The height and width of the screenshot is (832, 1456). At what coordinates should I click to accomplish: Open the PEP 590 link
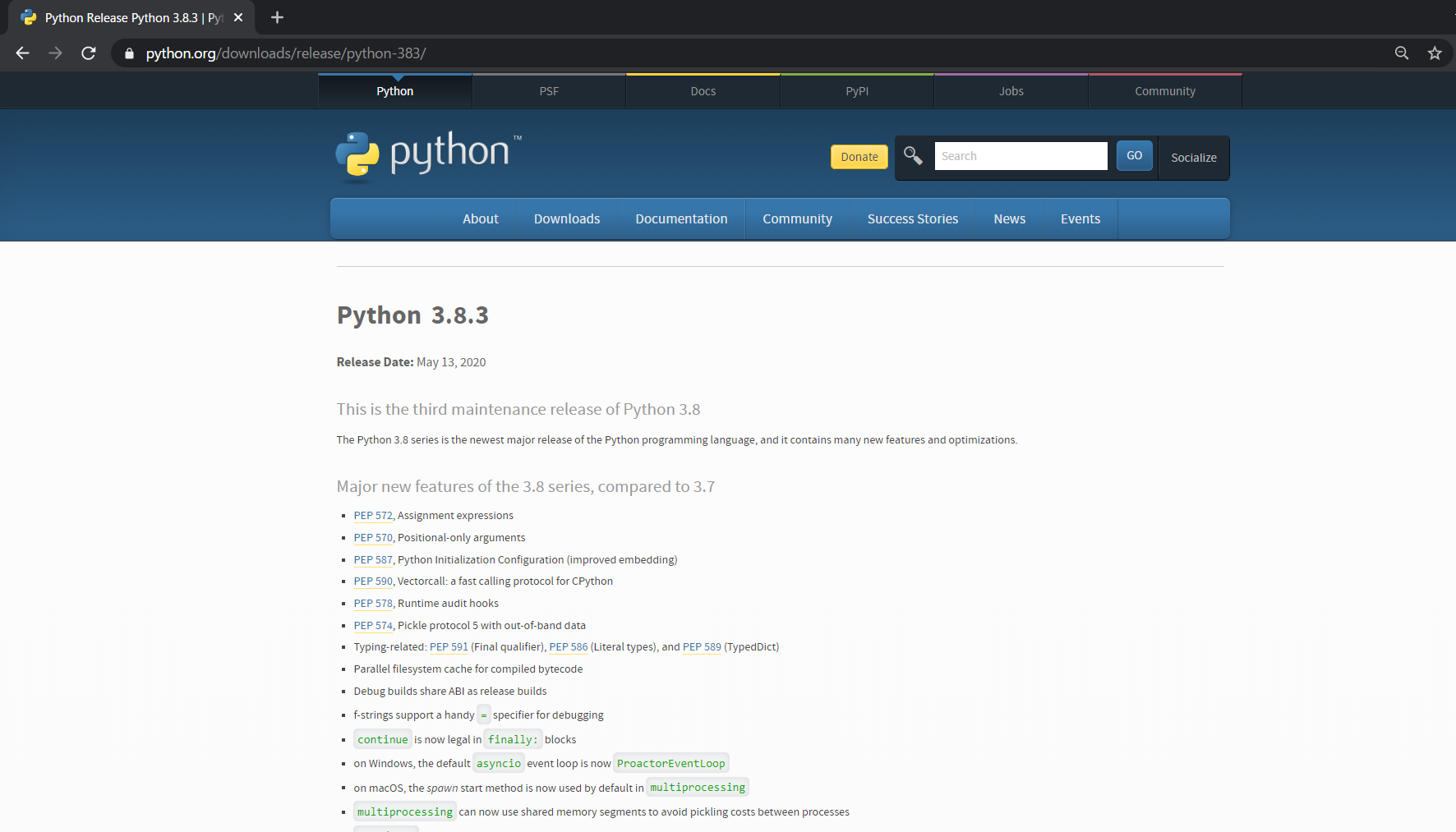point(372,581)
